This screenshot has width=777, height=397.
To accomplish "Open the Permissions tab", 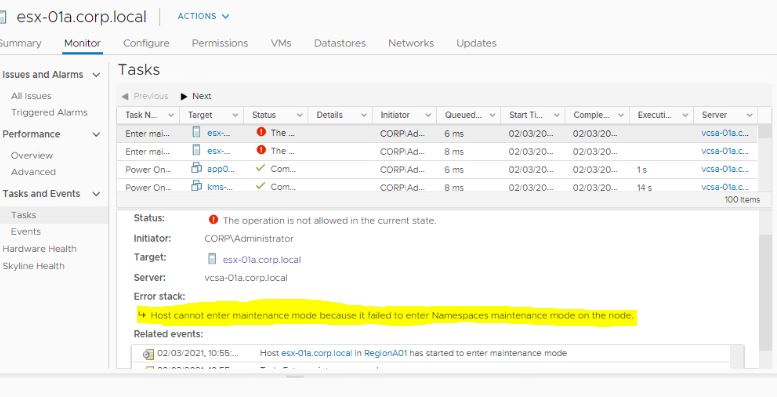I will [x=220, y=43].
